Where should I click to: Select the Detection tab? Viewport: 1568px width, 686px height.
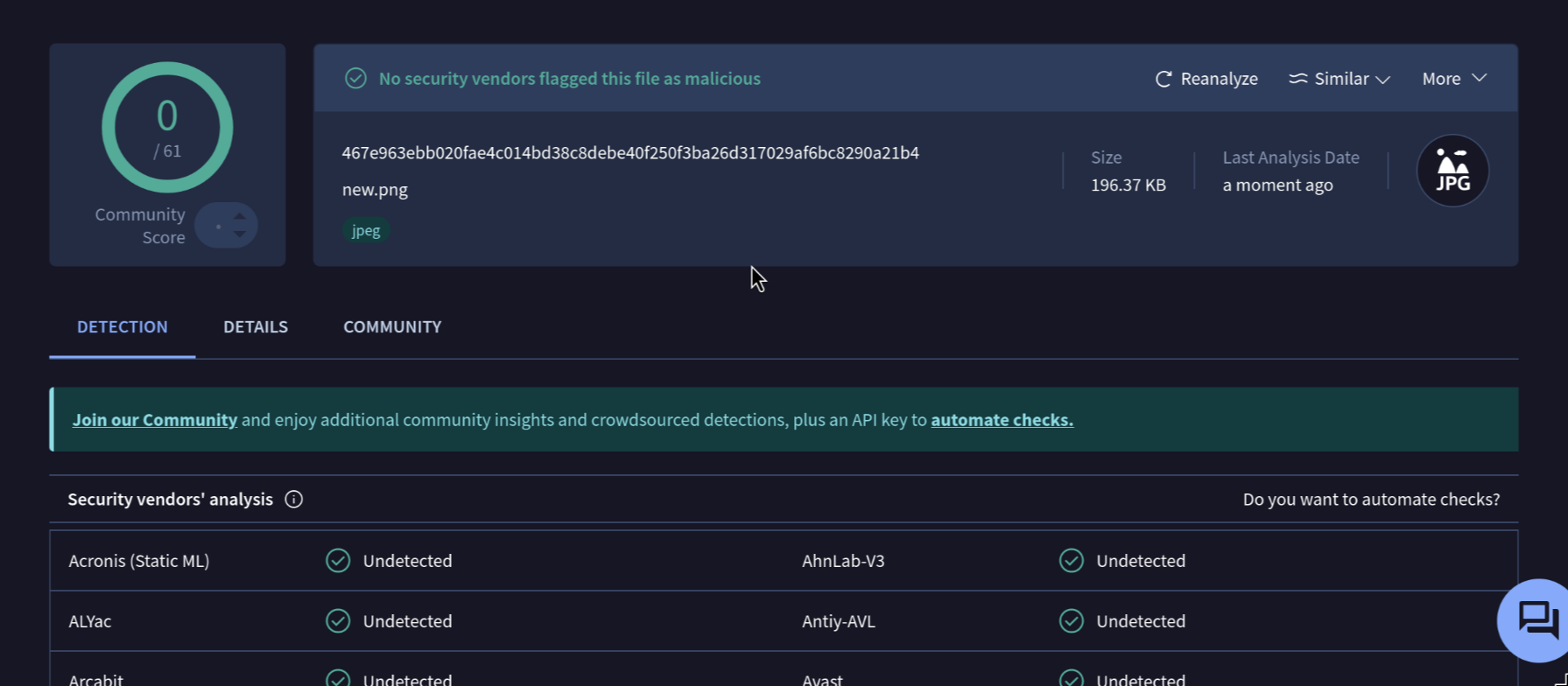click(123, 327)
